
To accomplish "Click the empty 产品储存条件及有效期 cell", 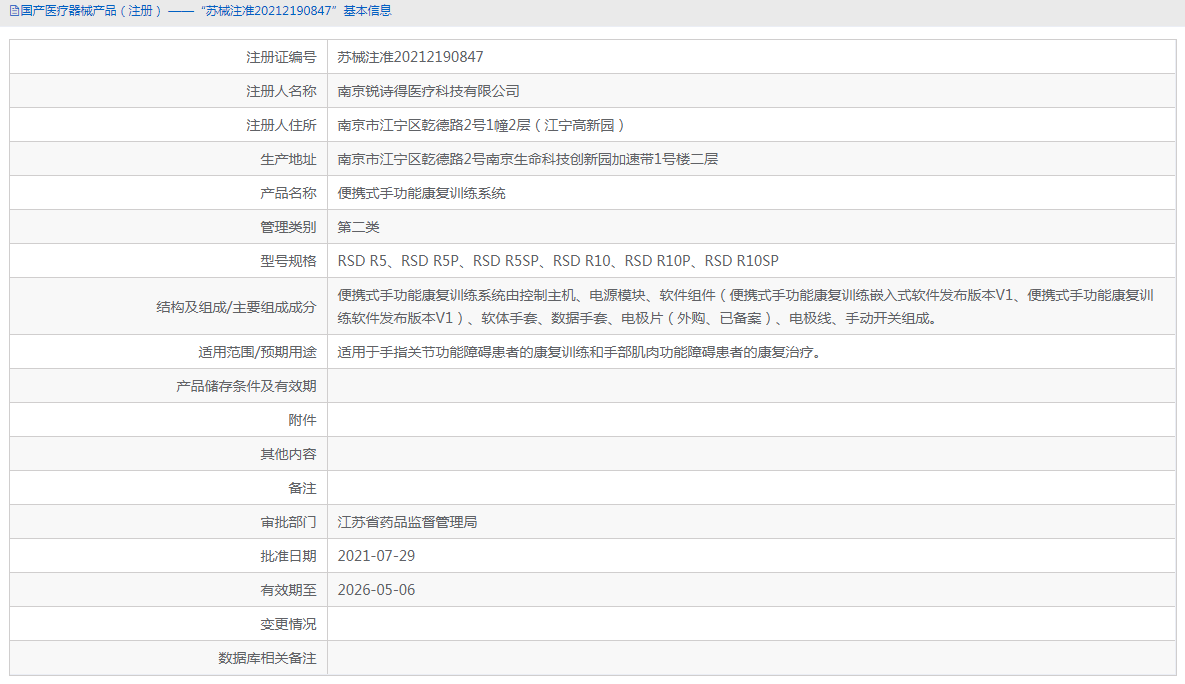I will pyautogui.click(x=700, y=385).
